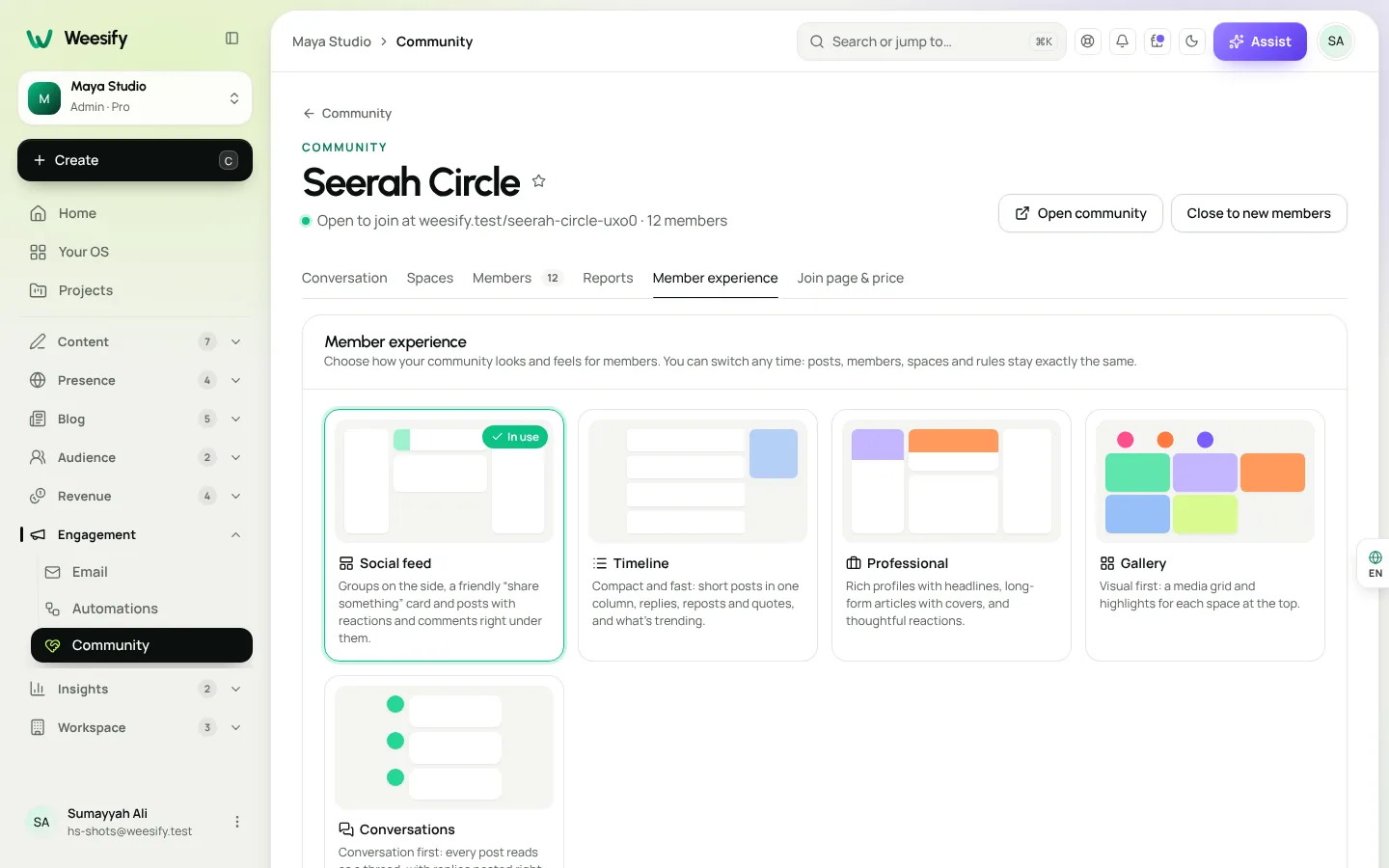Switch to Members tab
Viewport: 1389px width, 868px height.
pyautogui.click(x=518, y=278)
